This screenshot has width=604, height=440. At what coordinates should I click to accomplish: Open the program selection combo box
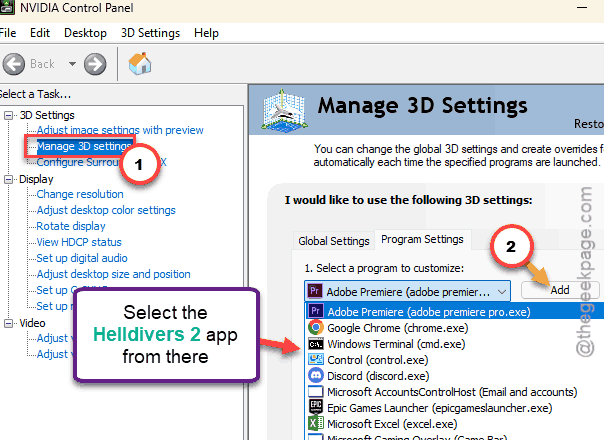408,291
